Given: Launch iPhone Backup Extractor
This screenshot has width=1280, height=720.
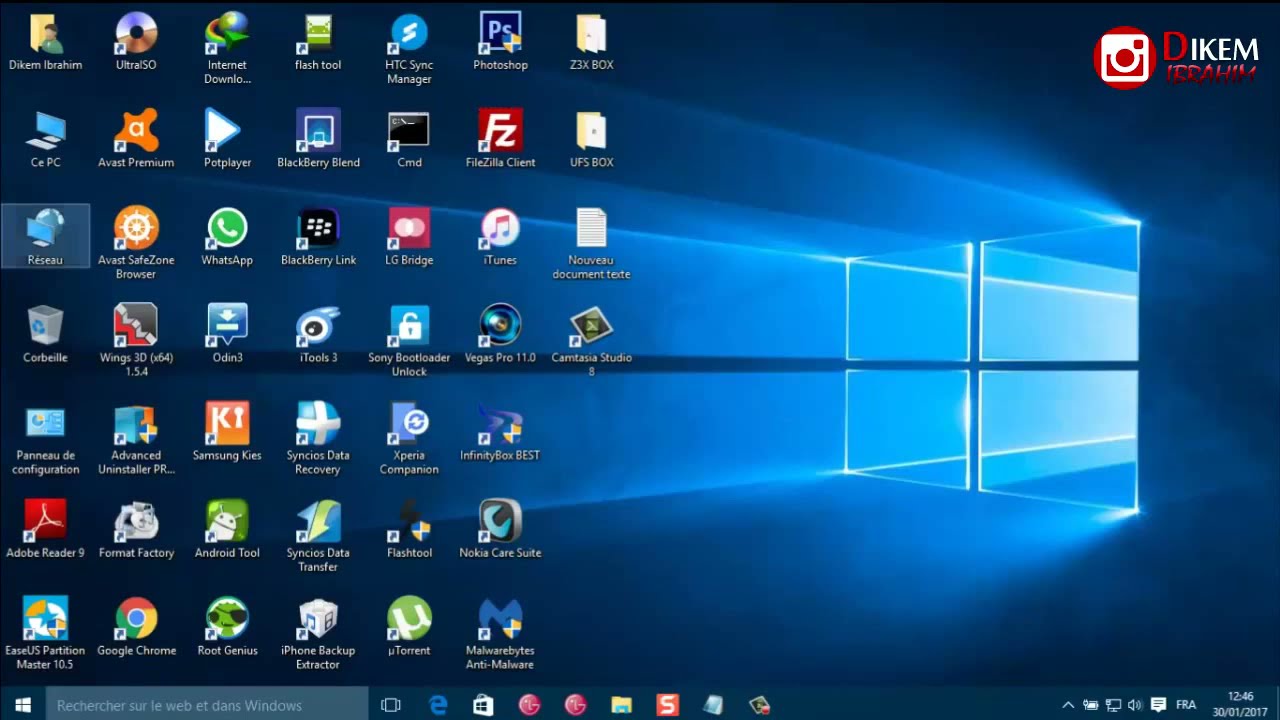Looking at the screenshot, I should tap(318, 633).
